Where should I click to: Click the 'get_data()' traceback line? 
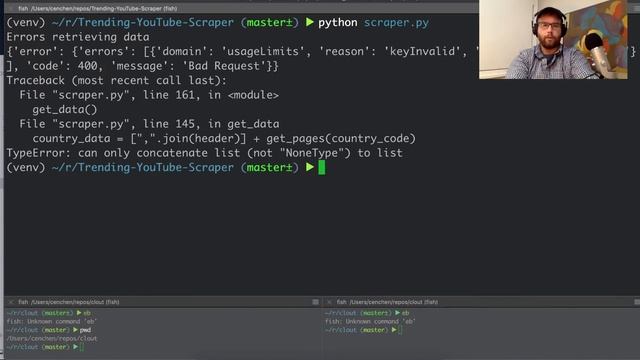65,109
